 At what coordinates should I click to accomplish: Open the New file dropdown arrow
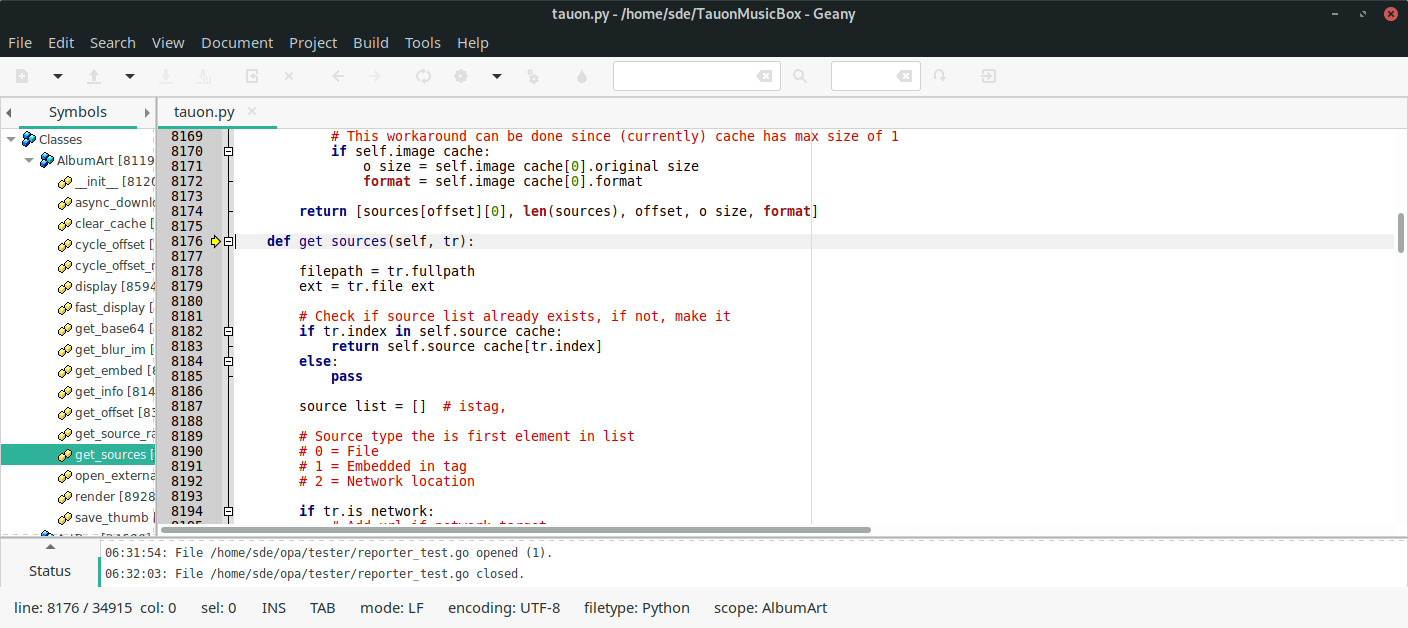(x=57, y=75)
